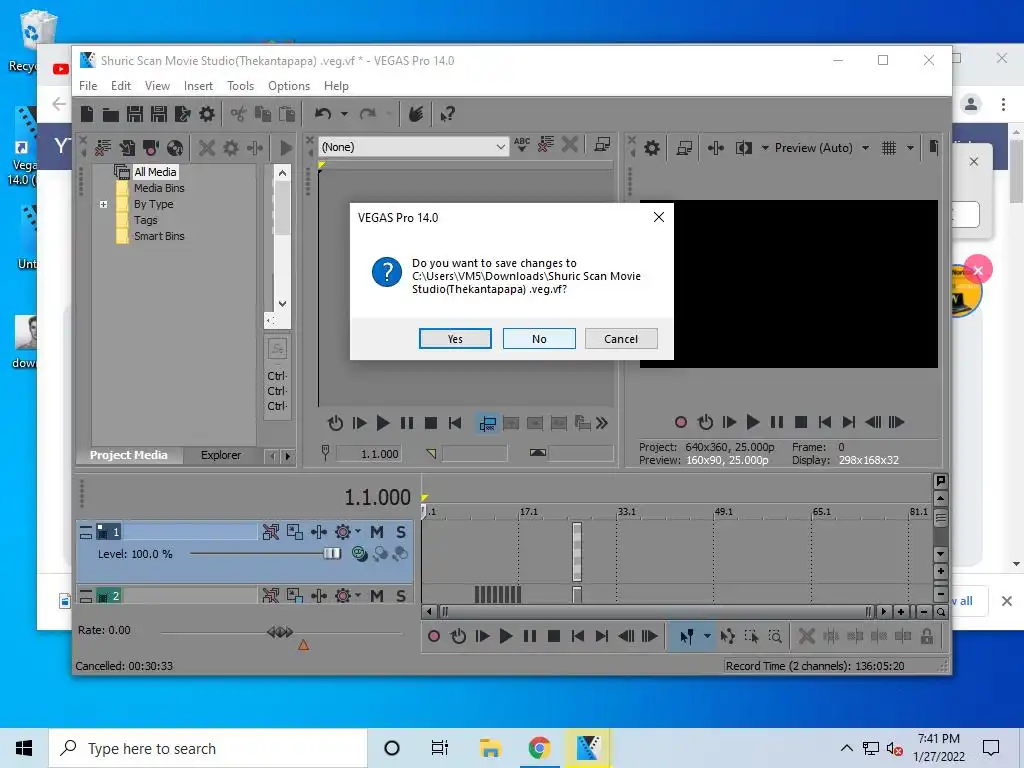Open the Options menu
Viewport: 1024px width, 768px height.
pos(289,86)
